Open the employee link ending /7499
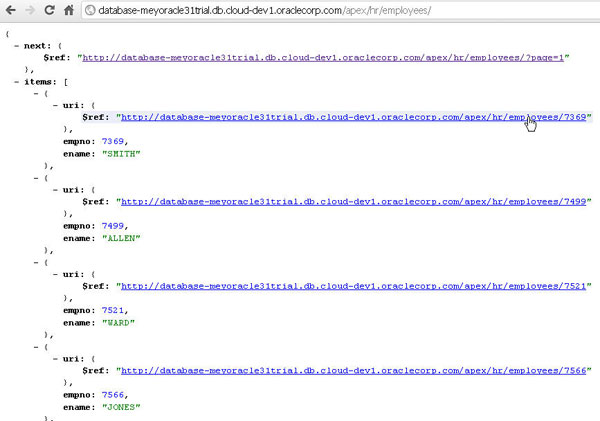Image resolution: width=600 pixels, height=421 pixels. (x=354, y=202)
